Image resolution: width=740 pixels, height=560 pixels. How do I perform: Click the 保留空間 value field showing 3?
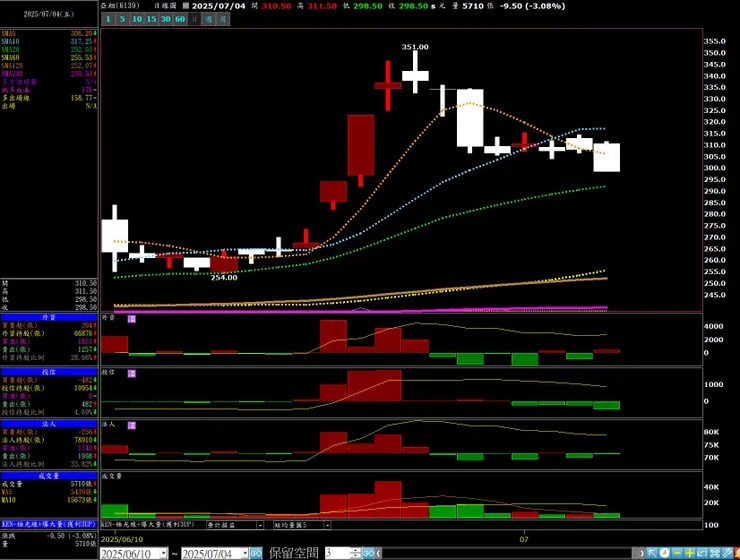click(337, 553)
